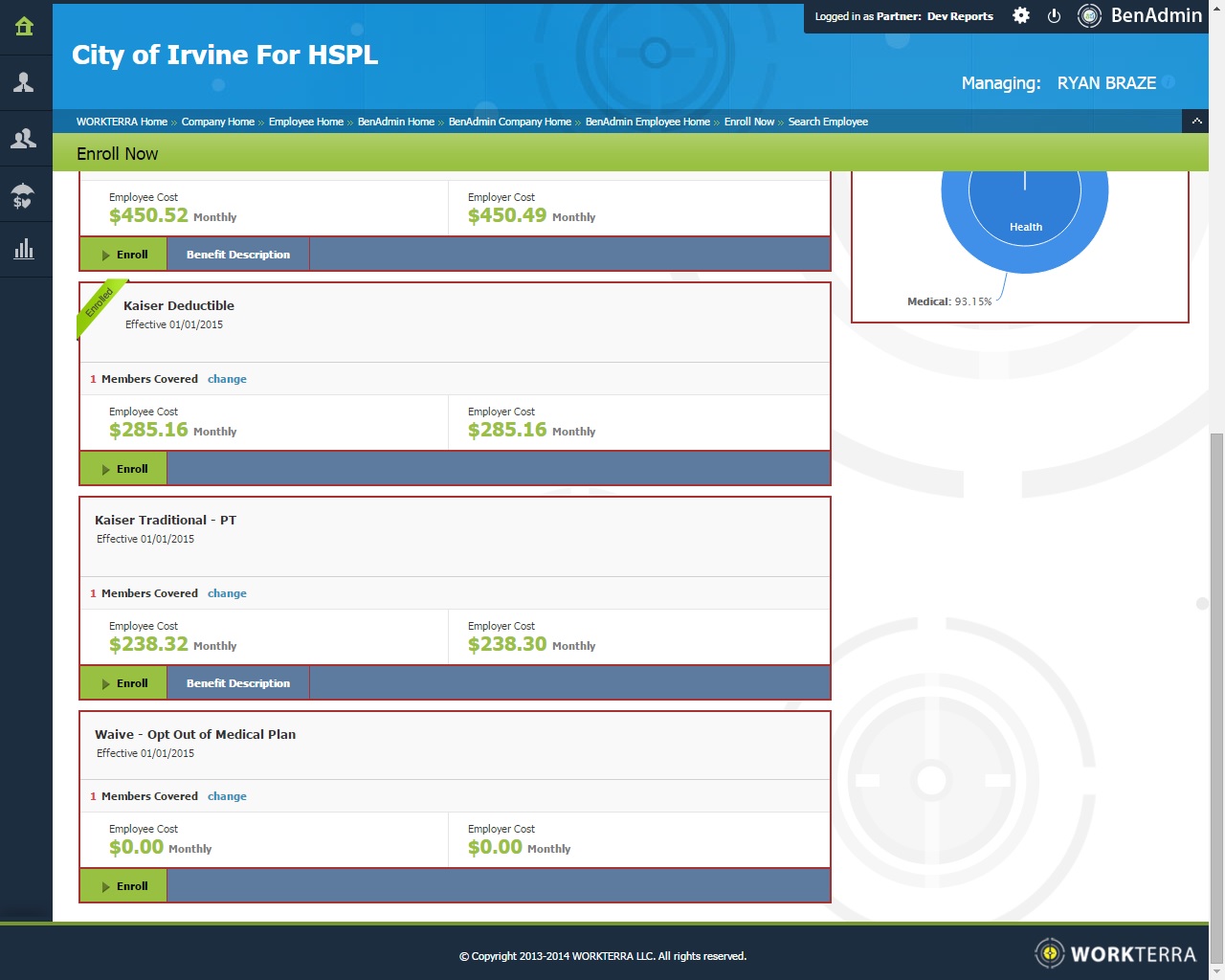Click the power logout icon

pos(1054,16)
